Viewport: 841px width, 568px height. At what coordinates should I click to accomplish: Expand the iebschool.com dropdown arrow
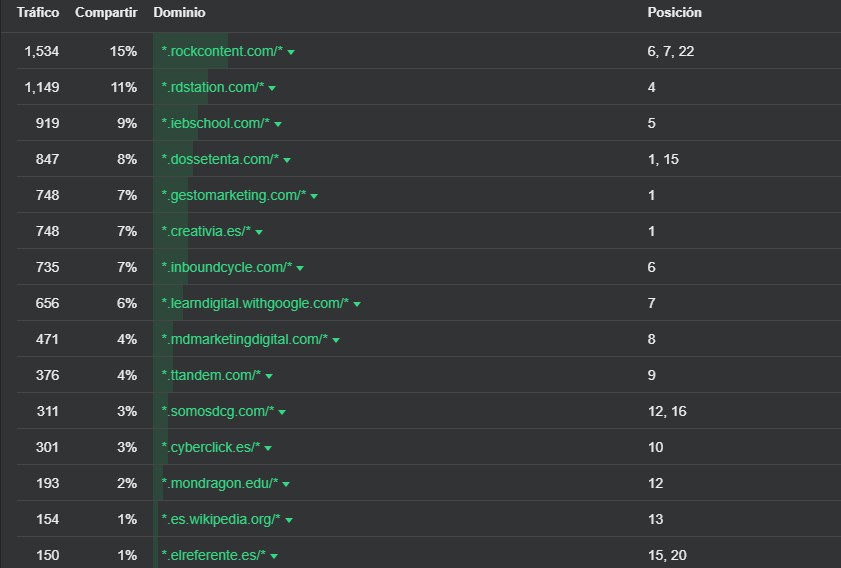278,124
